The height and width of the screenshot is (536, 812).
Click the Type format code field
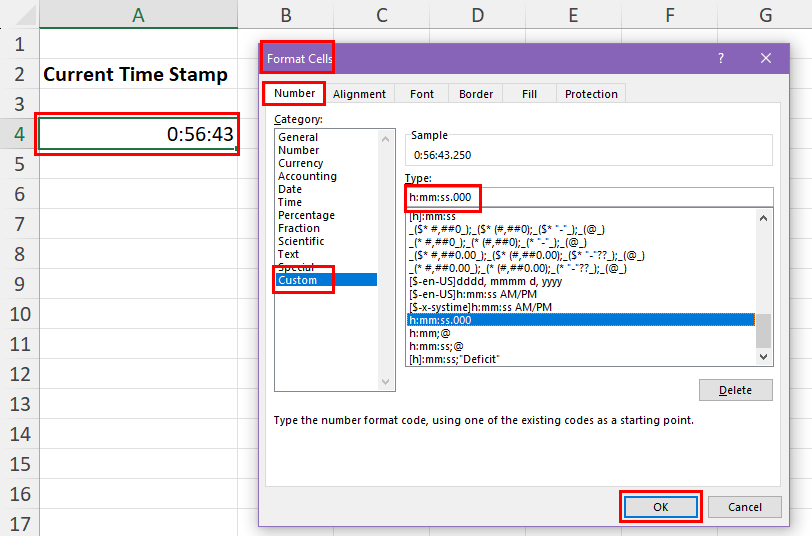(589, 197)
